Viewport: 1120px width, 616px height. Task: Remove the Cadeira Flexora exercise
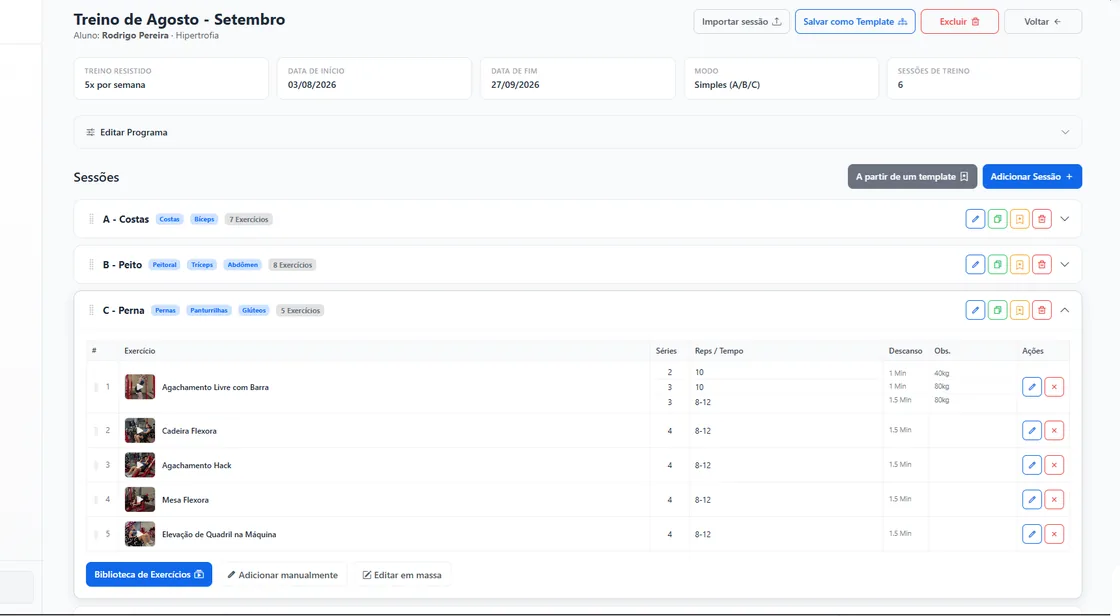tap(1054, 431)
